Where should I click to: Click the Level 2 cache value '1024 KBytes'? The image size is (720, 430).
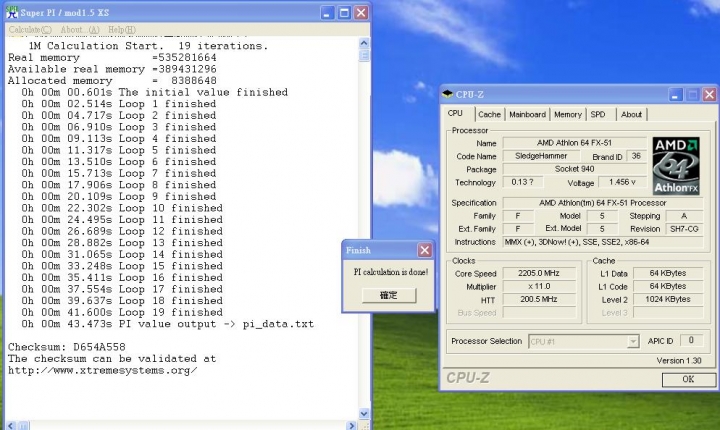click(x=668, y=299)
